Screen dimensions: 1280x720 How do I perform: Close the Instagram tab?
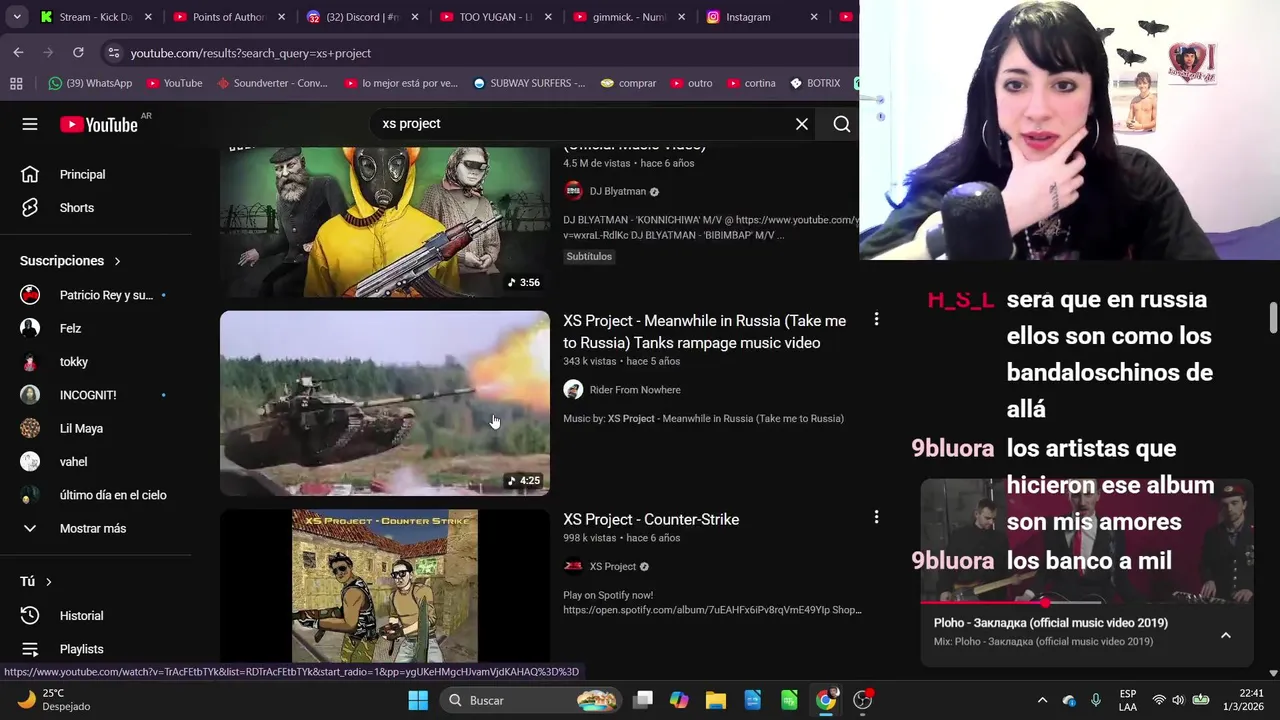[x=814, y=17]
